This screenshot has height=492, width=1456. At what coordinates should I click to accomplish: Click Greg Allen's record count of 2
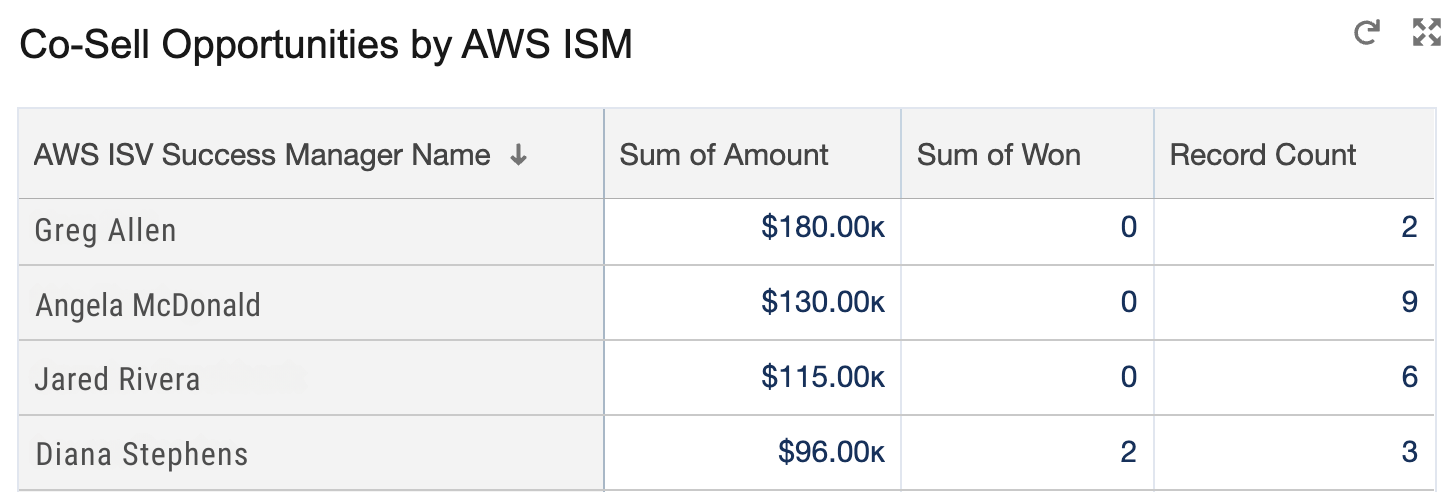coord(1409,228)
